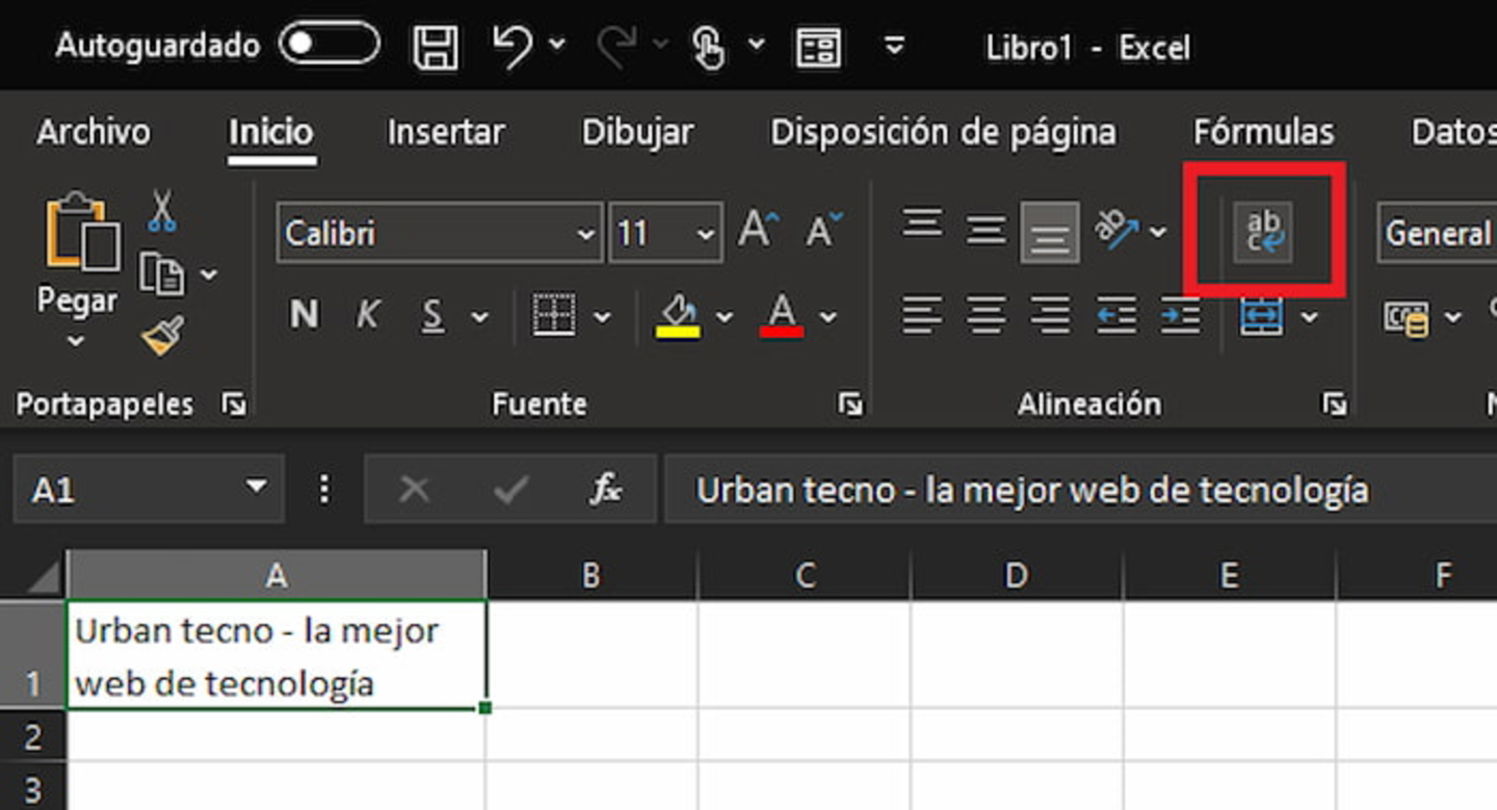Image resolution: width=1497 pixels, height=810 pixels.
Task: Click the Borders icon
Action: click(x=554, y=316)
